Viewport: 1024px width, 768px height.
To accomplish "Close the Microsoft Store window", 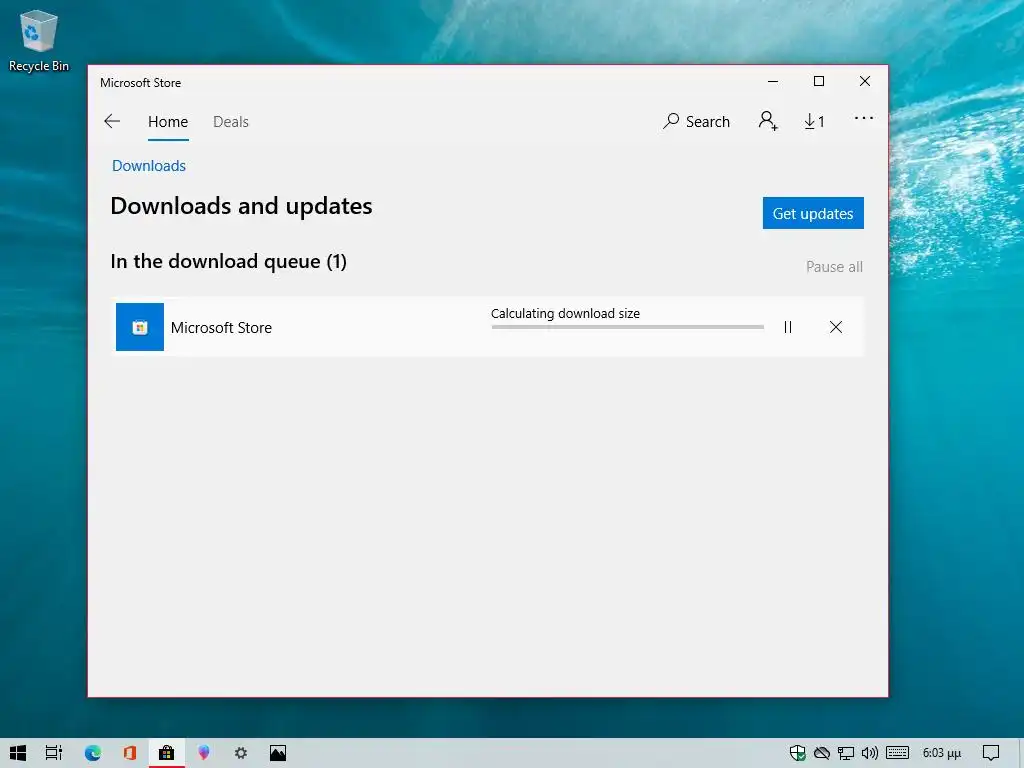I will (865, 82).
